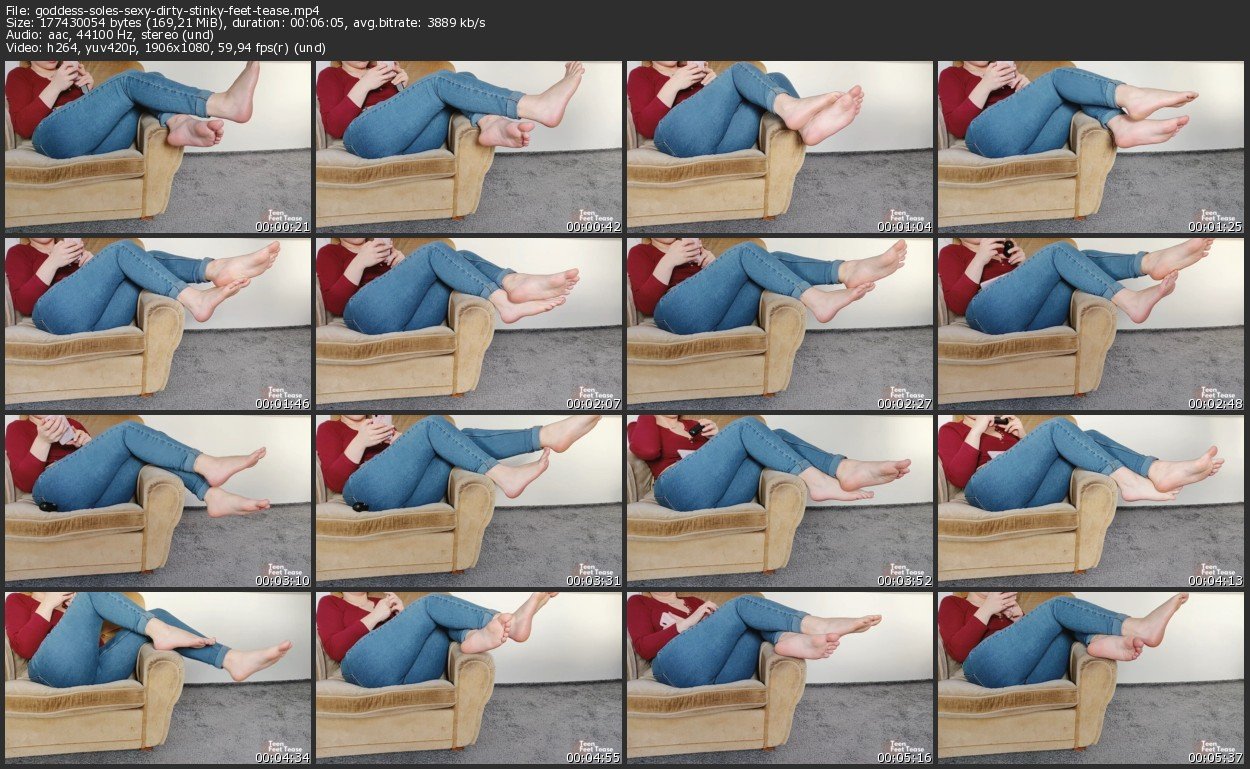Open the frame at timestamp 00:03:10
1250x769 pixels.
pos(157,501)
